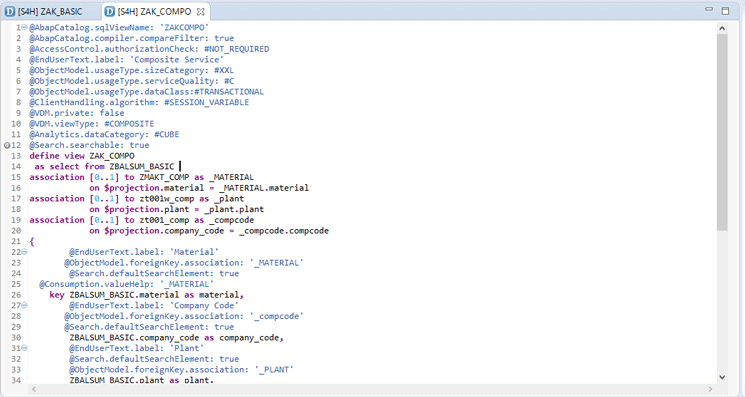Click the vertical scrollbar thumb
This screenshot has height=397, width=745.
[722, 132]
